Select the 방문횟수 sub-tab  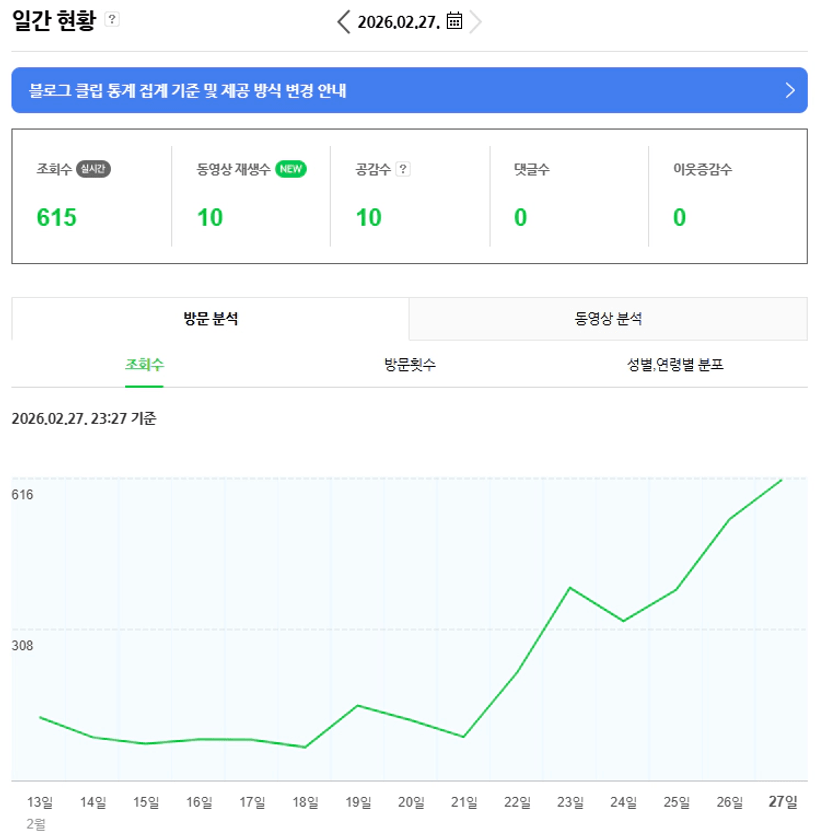(410, 365)
